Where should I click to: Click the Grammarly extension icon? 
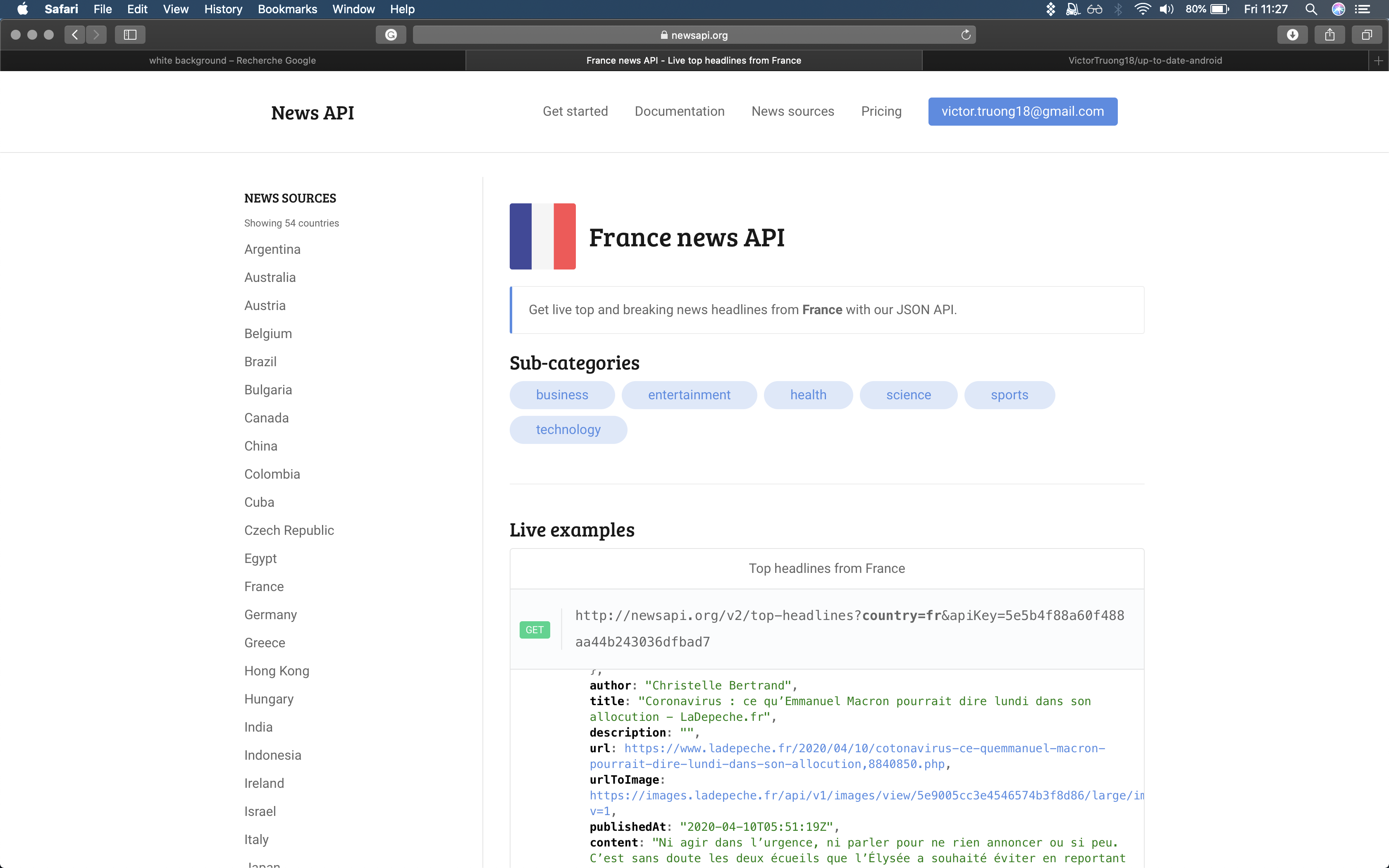[x=391, y=34]
